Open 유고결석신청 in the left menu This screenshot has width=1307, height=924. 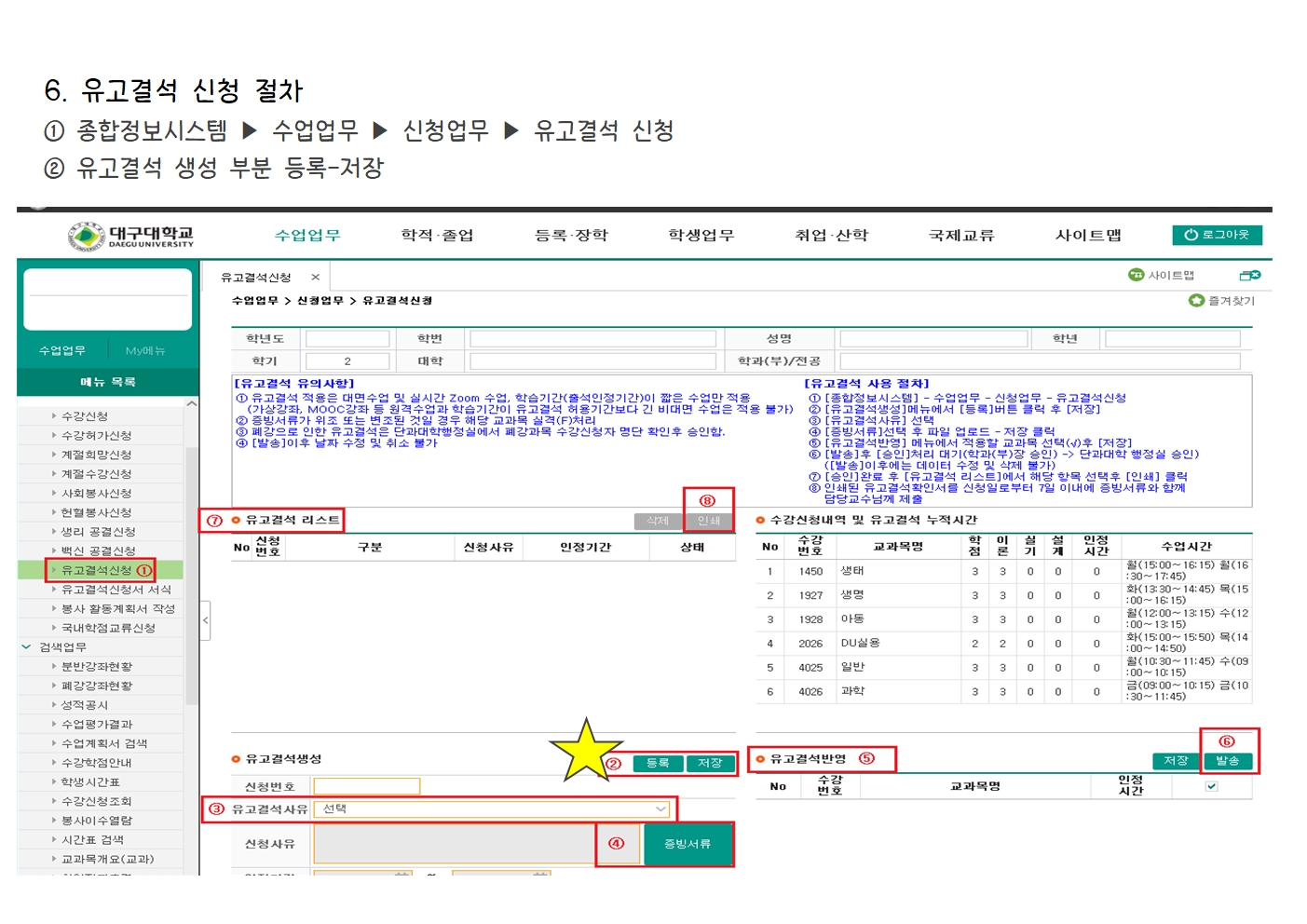pos(97,570)
